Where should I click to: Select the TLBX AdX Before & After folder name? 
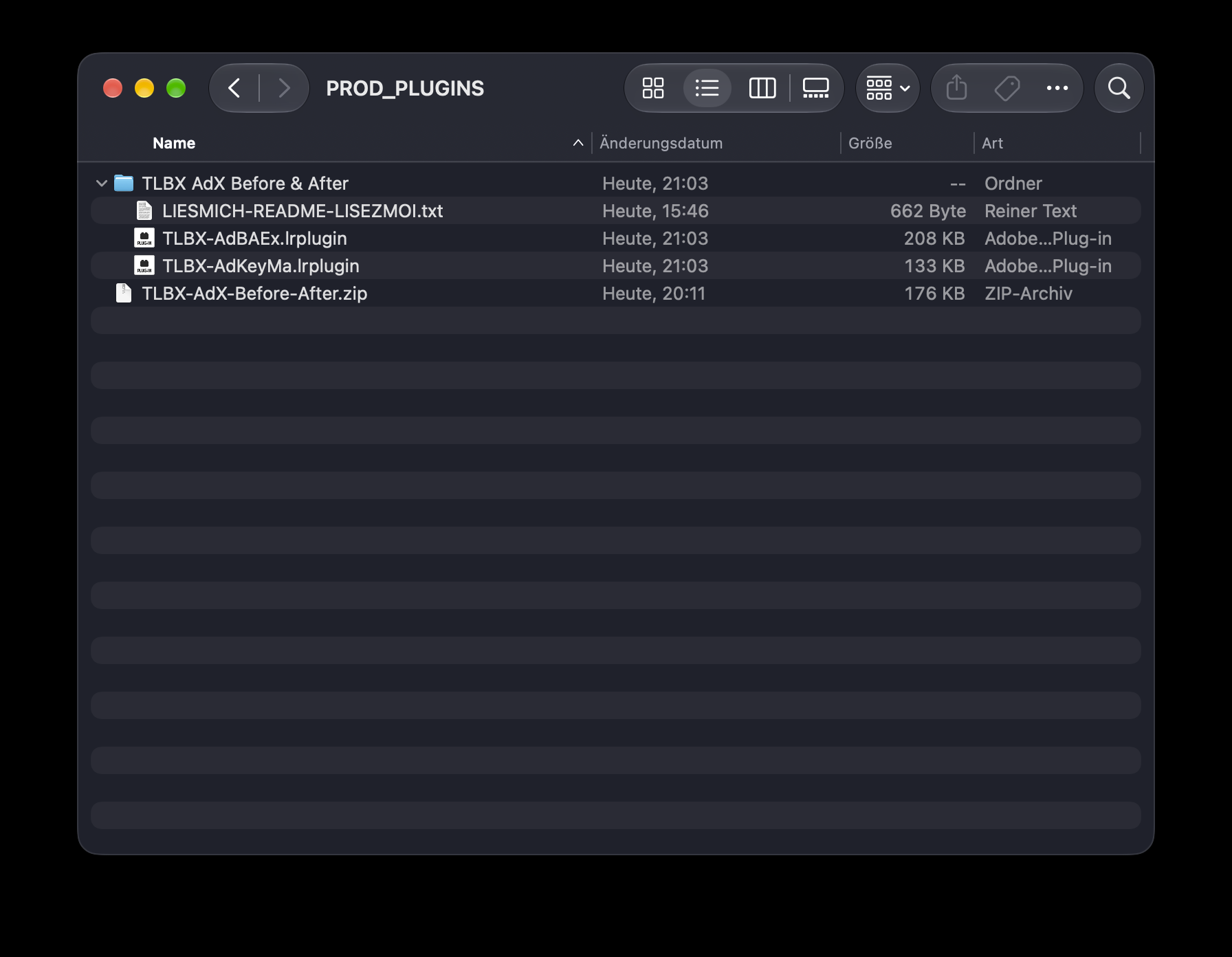[245, 184]
